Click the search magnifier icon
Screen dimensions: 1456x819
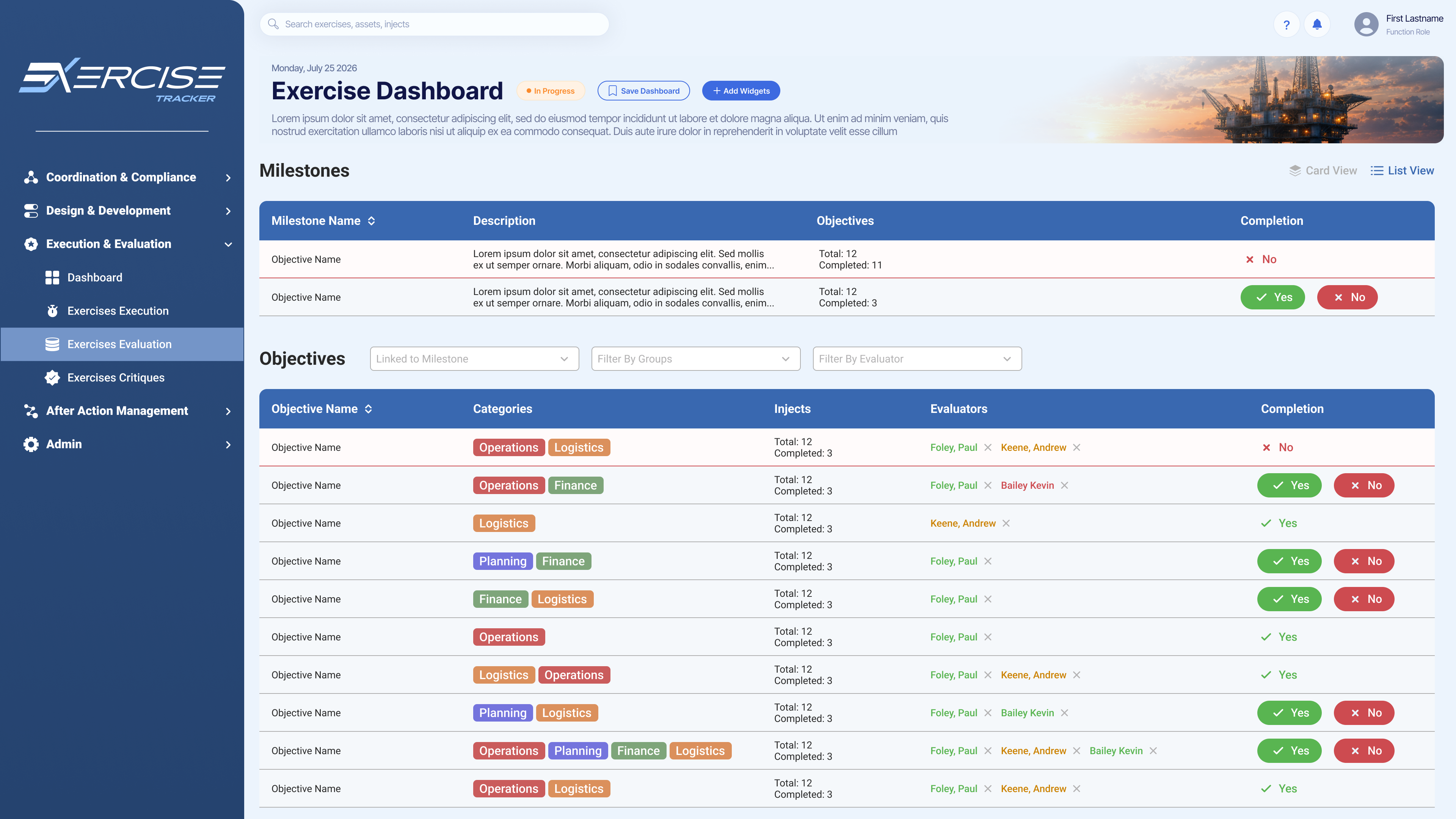tap(273, 24)
